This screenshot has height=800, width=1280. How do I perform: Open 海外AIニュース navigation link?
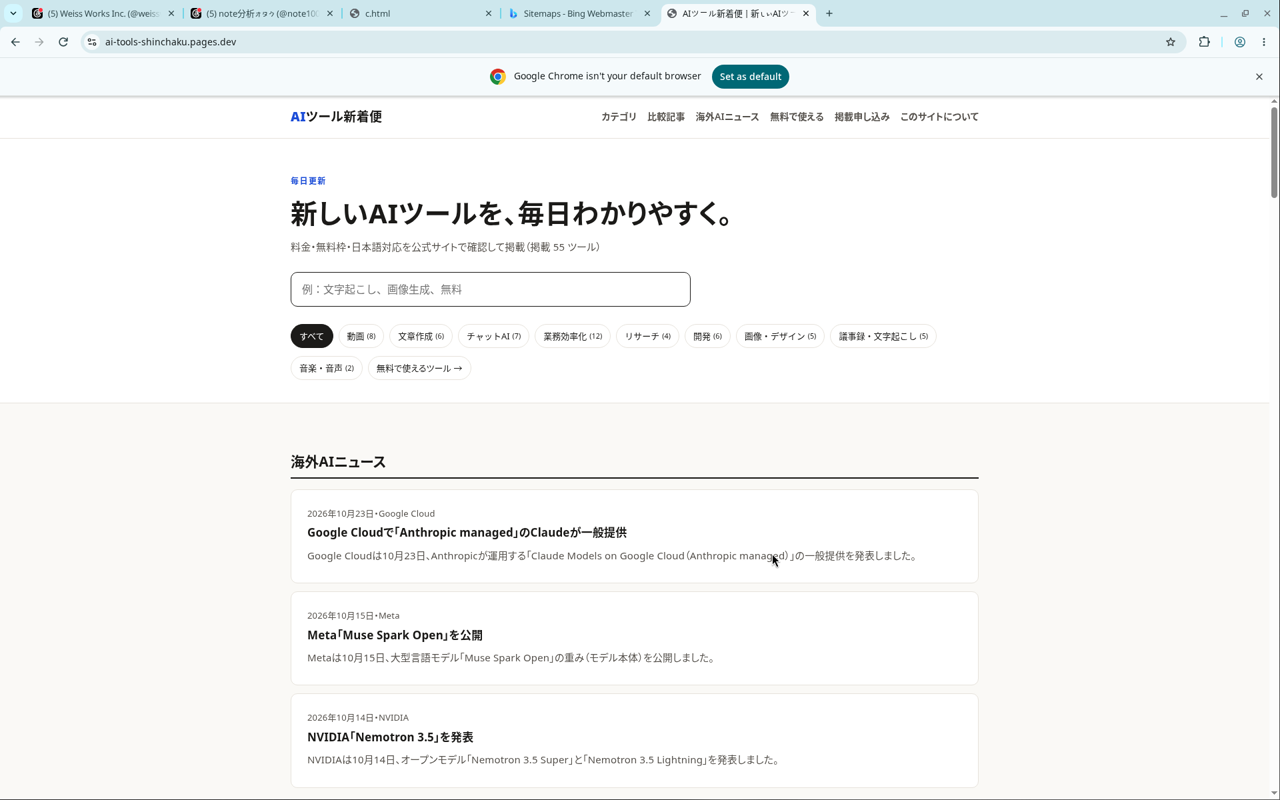pyautogui.click(x=727, y=117)
